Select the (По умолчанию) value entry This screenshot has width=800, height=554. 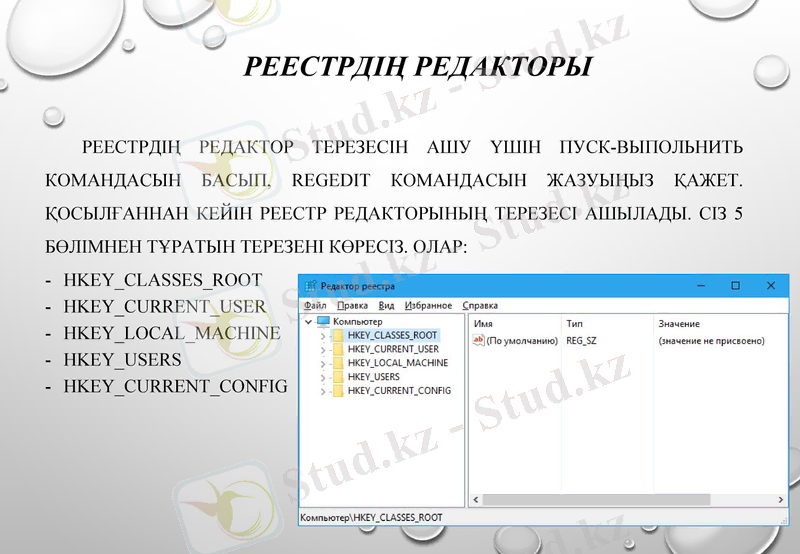[x=522, y=341]
